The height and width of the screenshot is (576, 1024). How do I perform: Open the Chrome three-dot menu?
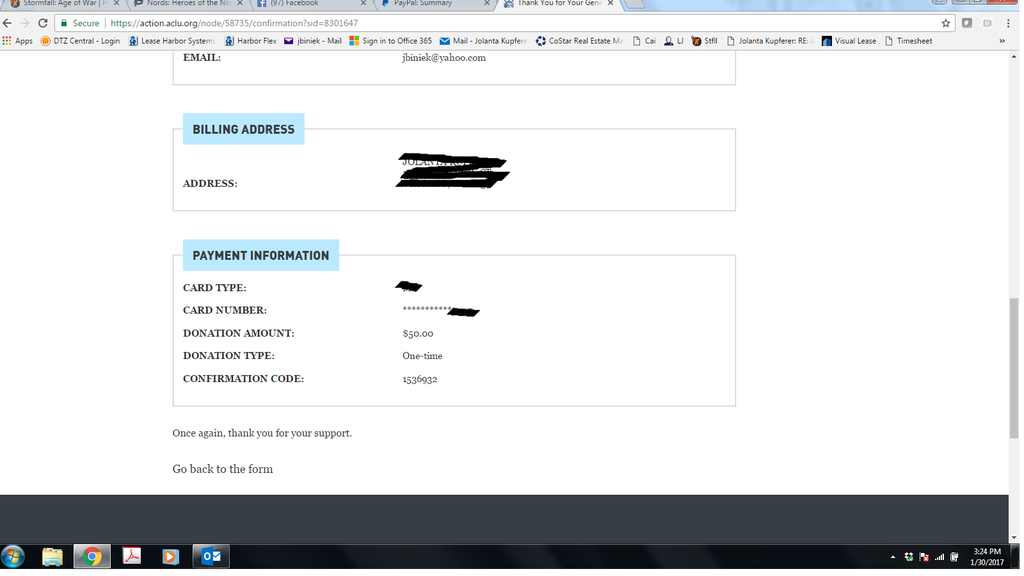pos(1008,23)
